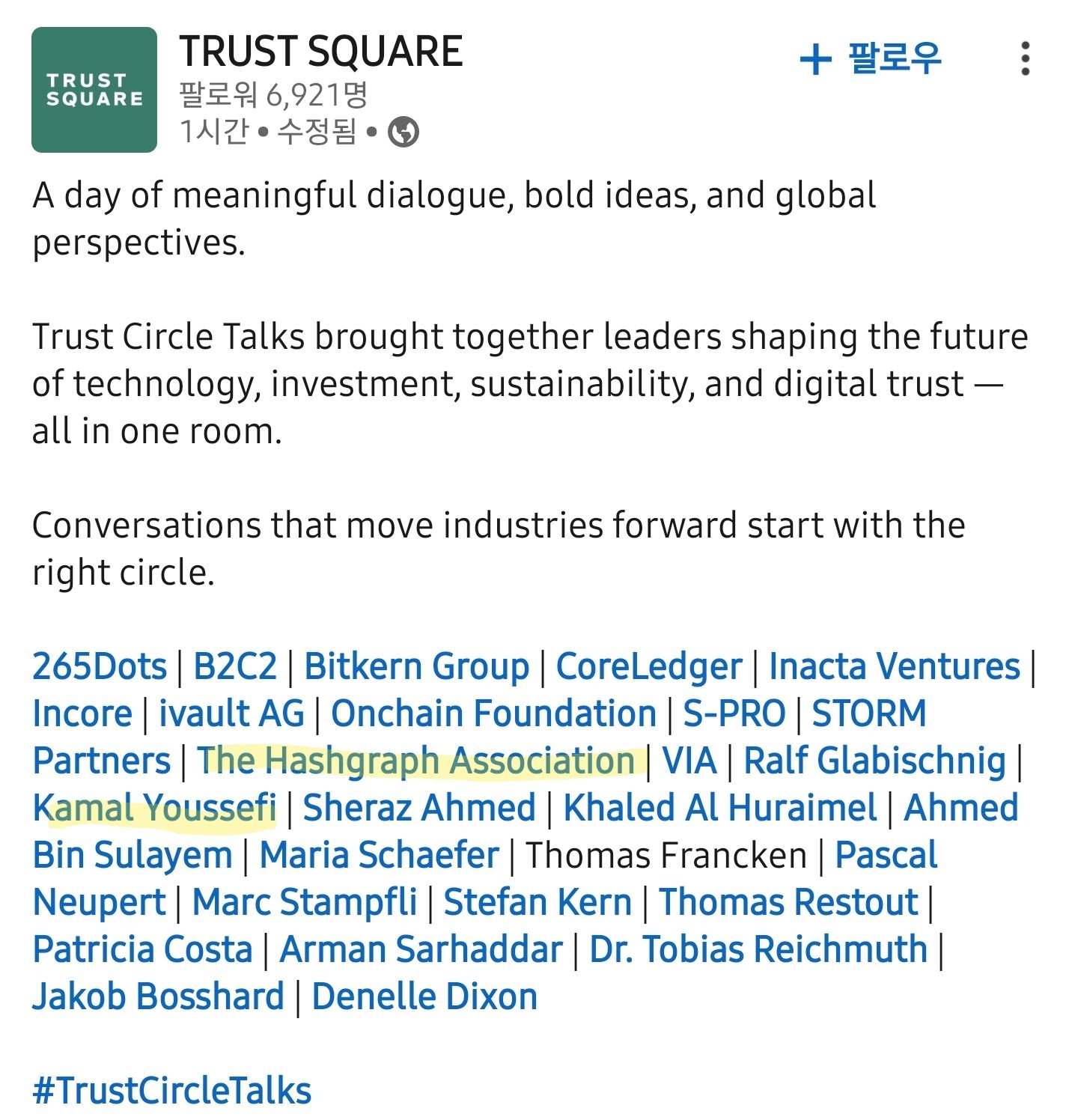The image size is (1078, 1120).
Task: Click the three-dot more options icon
Action: click(1025, 58)
